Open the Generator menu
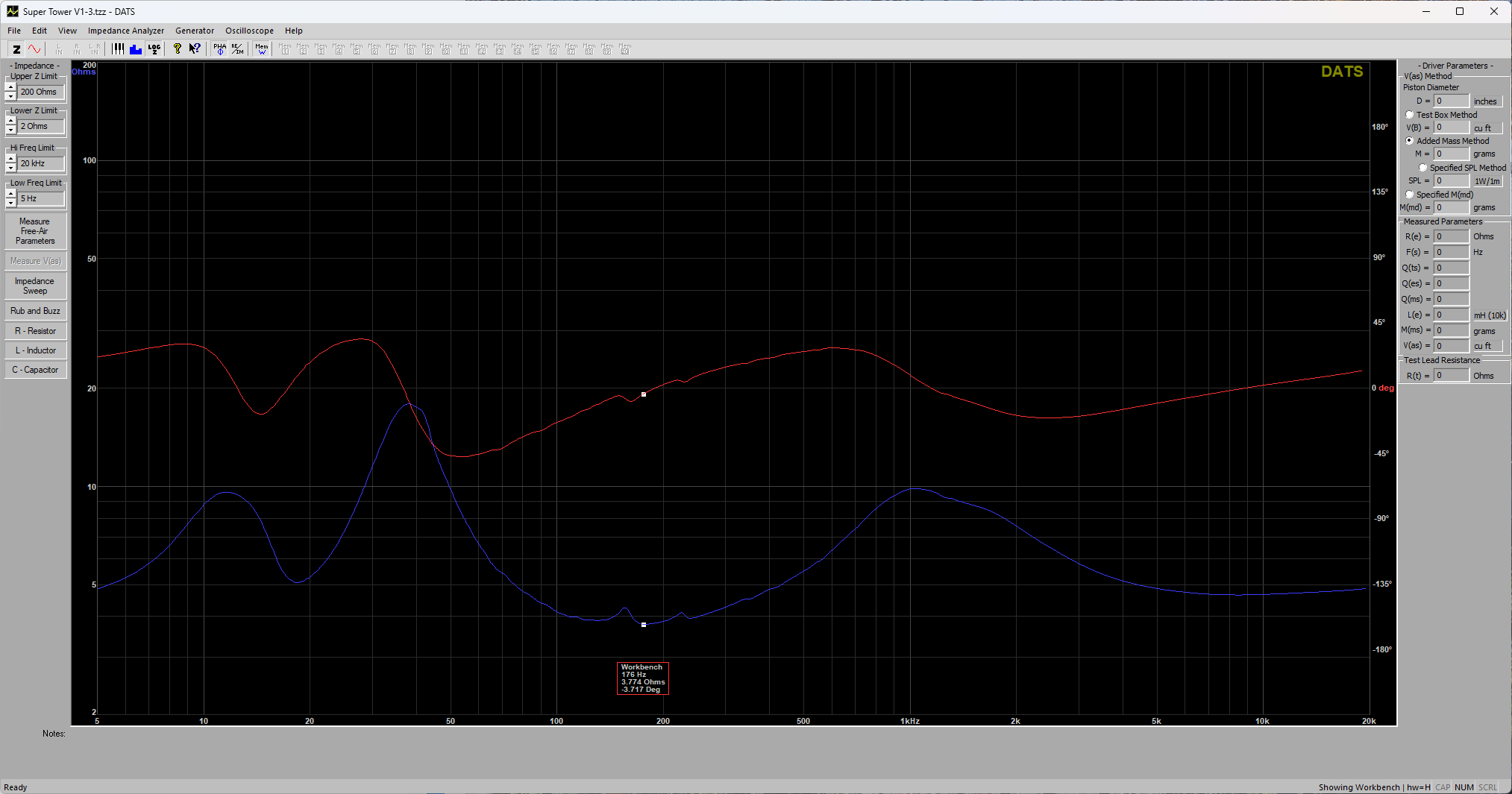The image size is (1512, 794). [x=195, y=31]
